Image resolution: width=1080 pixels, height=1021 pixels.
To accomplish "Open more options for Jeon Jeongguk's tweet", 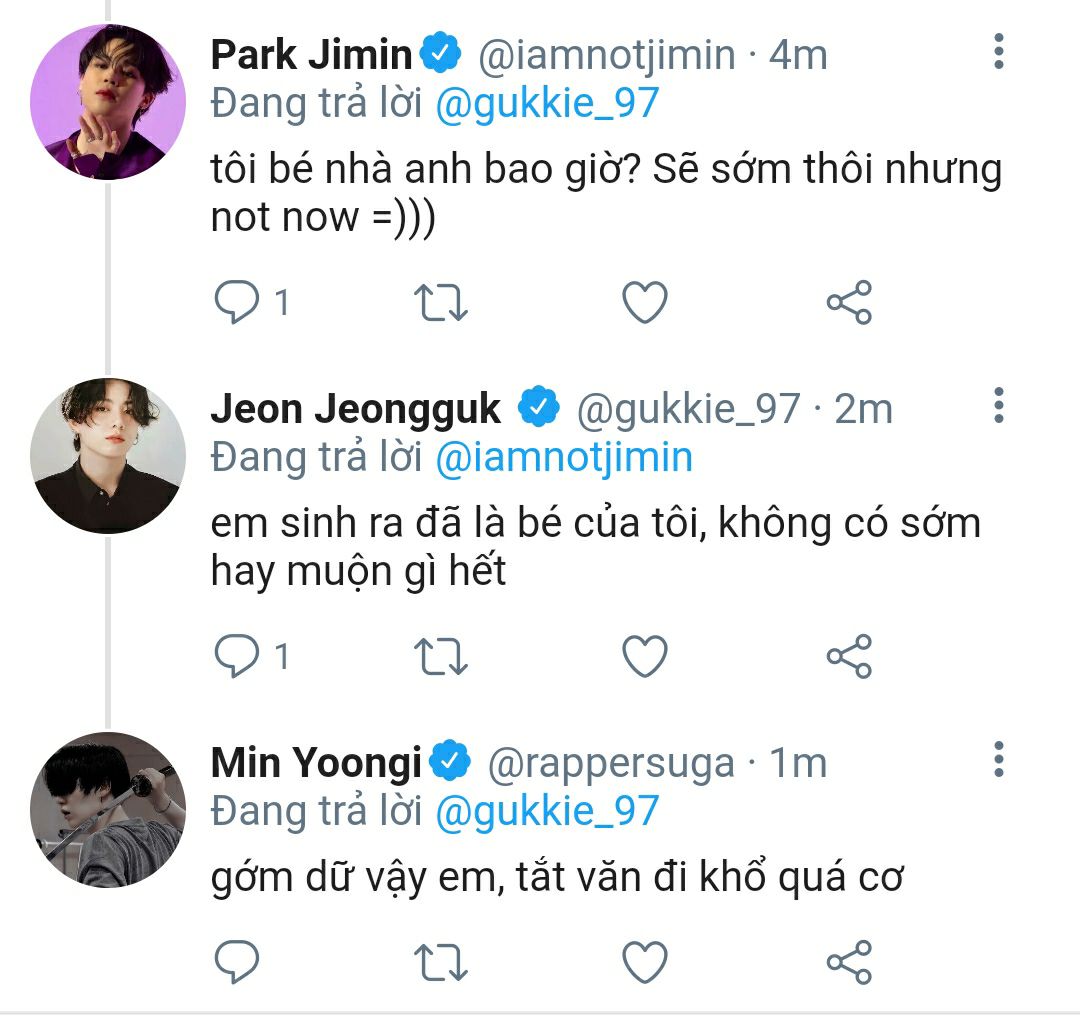I will coord(999,405).
